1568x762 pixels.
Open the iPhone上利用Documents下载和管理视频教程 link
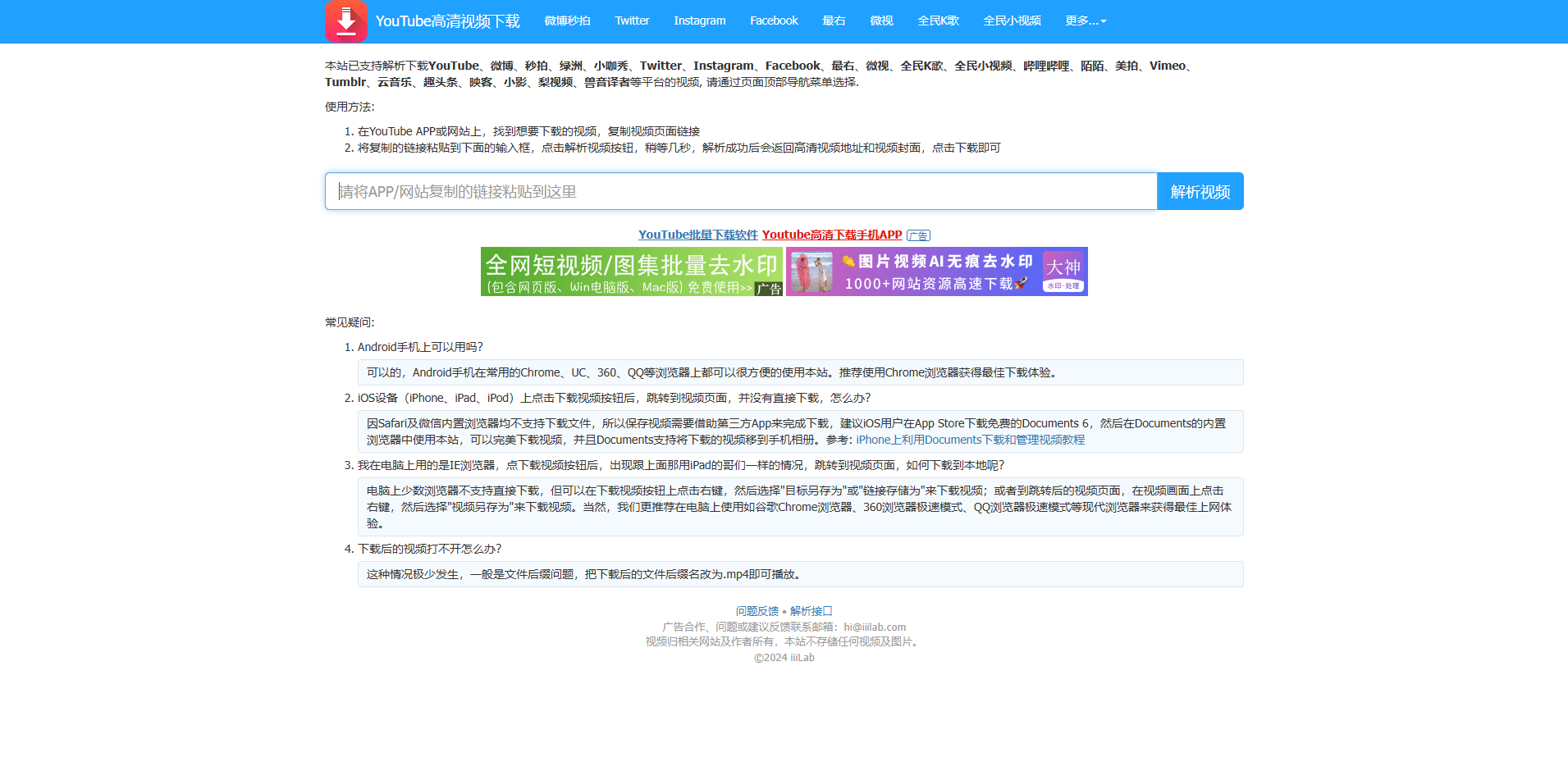point(971,440)
